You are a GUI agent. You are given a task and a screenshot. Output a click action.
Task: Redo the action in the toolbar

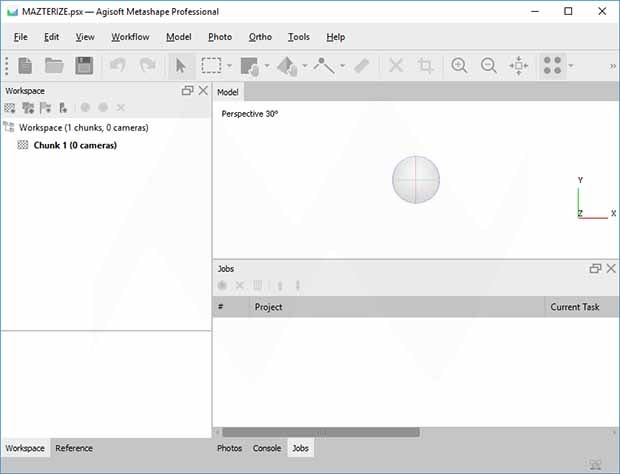pyautogui.click(x=147, y=66)
